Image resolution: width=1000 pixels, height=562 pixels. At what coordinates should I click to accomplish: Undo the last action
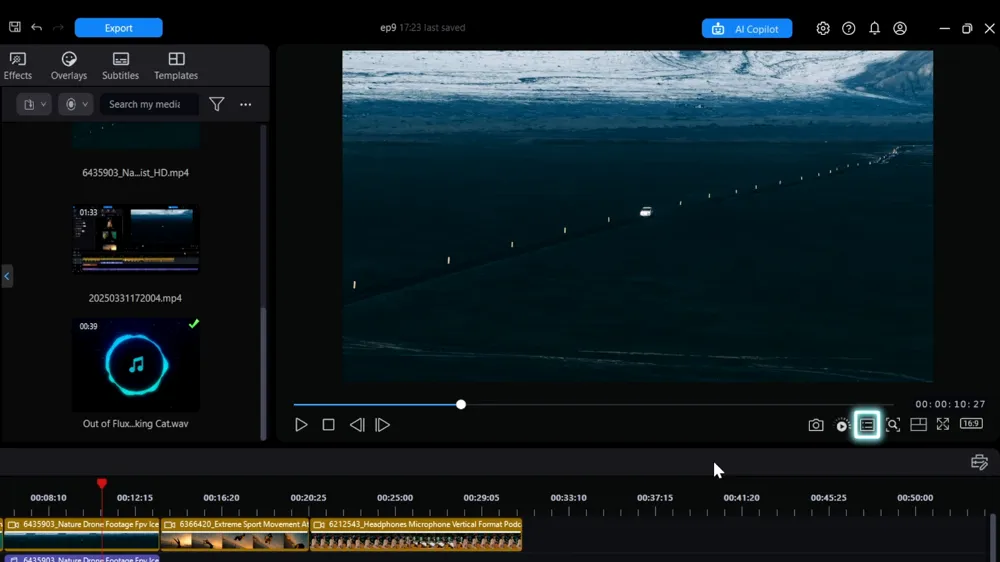36,27
